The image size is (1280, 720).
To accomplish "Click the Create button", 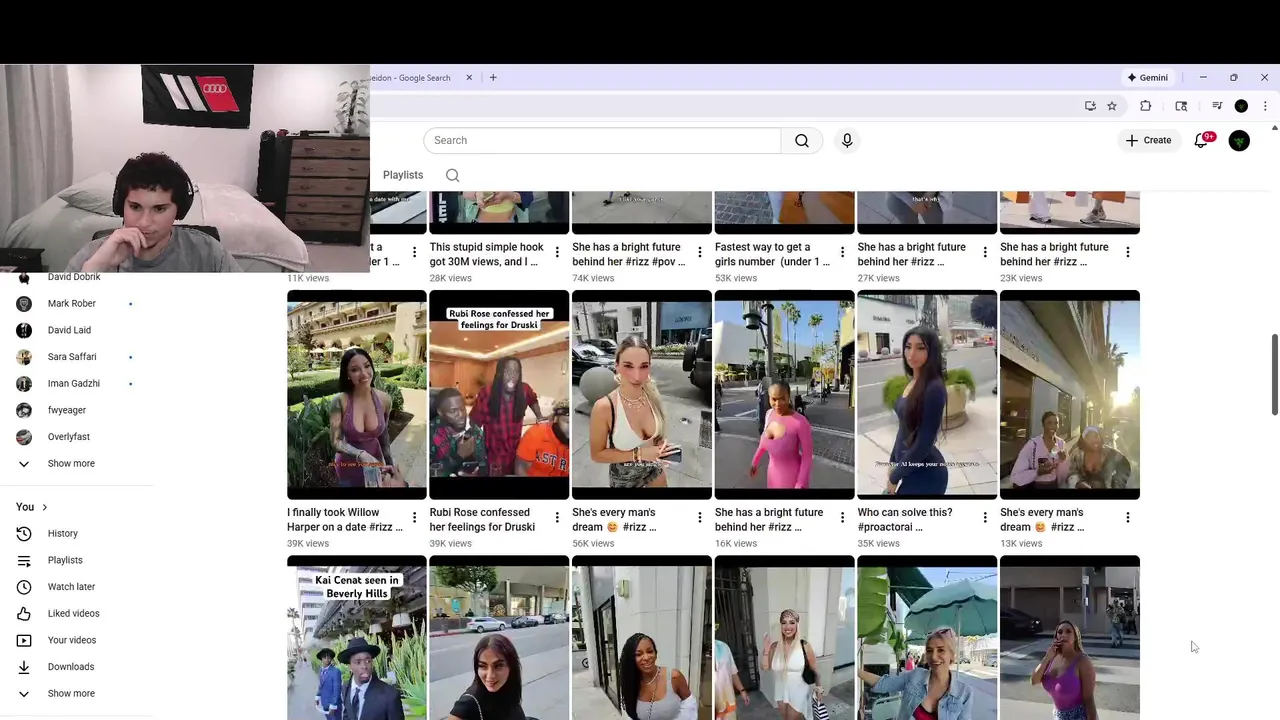I will click(1148, 141).
